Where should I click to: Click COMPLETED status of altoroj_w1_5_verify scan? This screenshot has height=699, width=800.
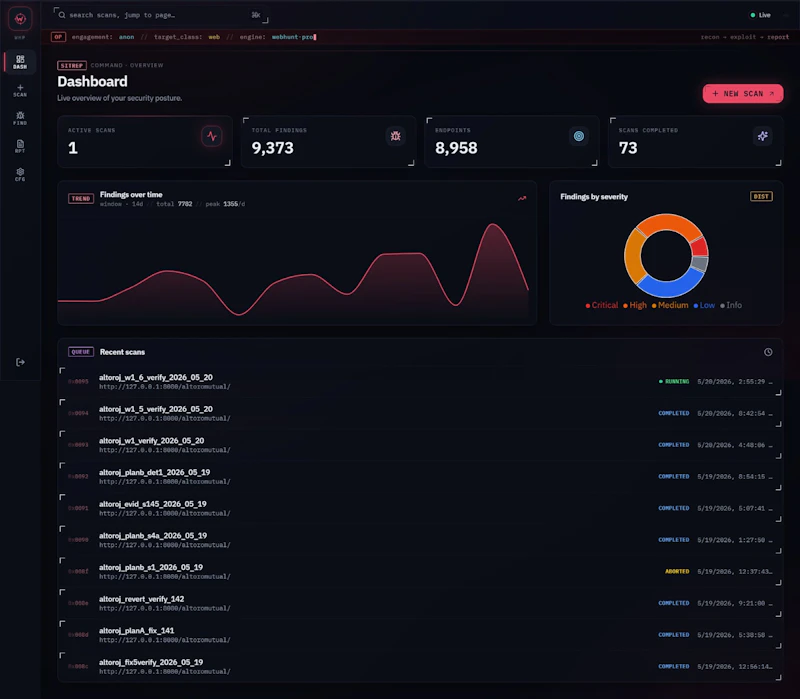673,413
